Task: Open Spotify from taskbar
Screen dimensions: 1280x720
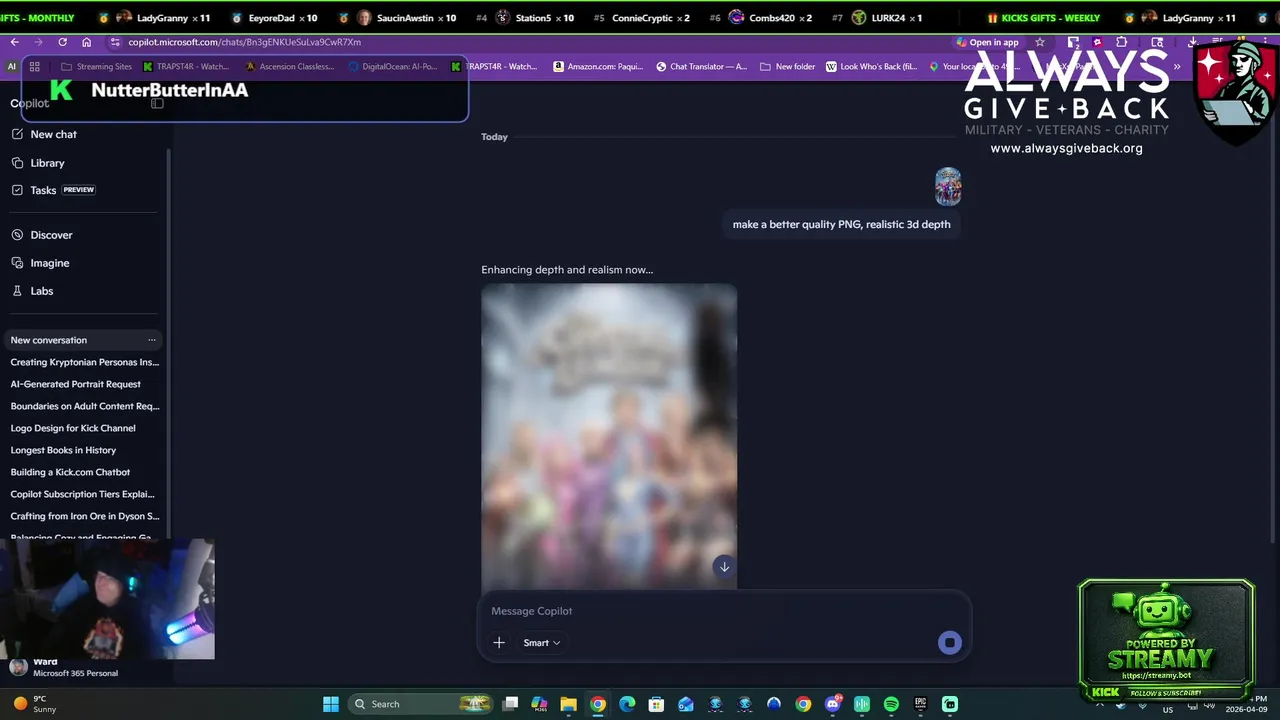Action: (x=891, y=704)
